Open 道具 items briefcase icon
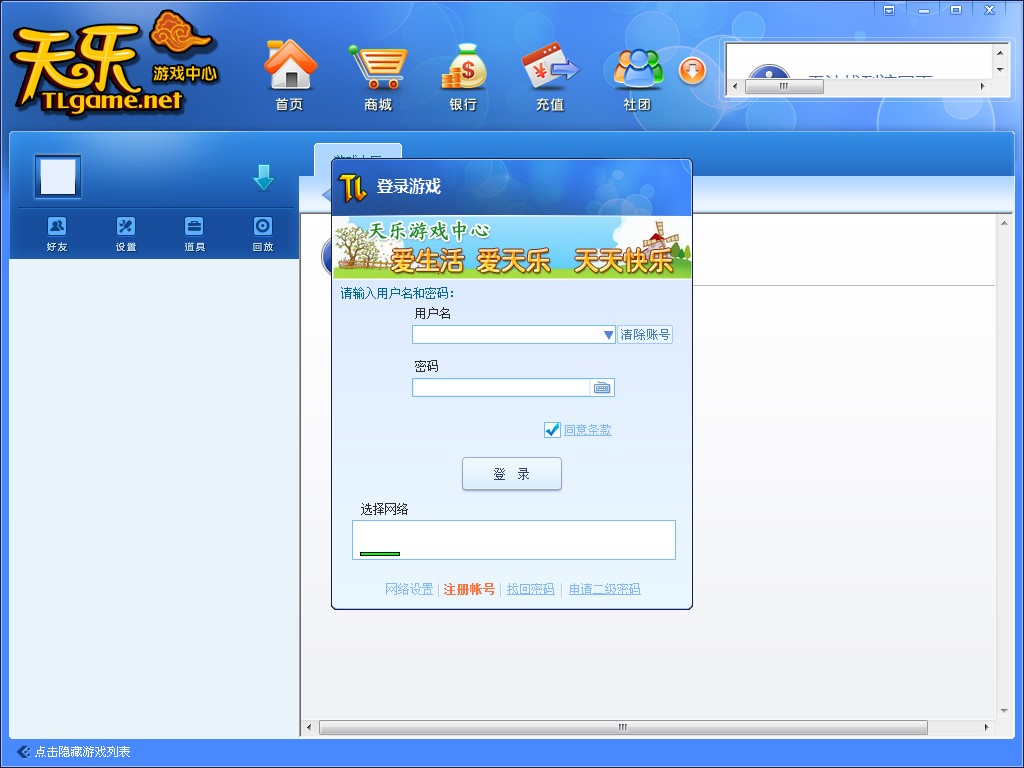This screenshot has height=768, width=1024. coord(194,226)
